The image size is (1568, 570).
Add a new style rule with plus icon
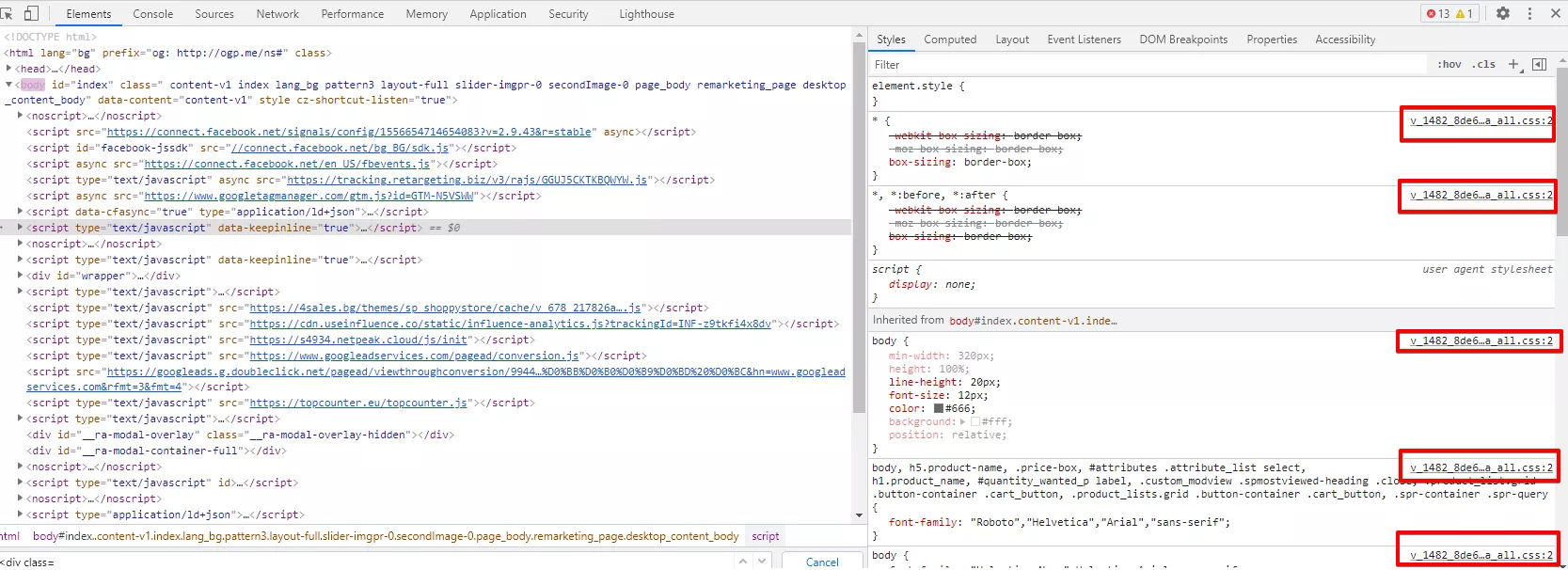(x=1513, y=65)
